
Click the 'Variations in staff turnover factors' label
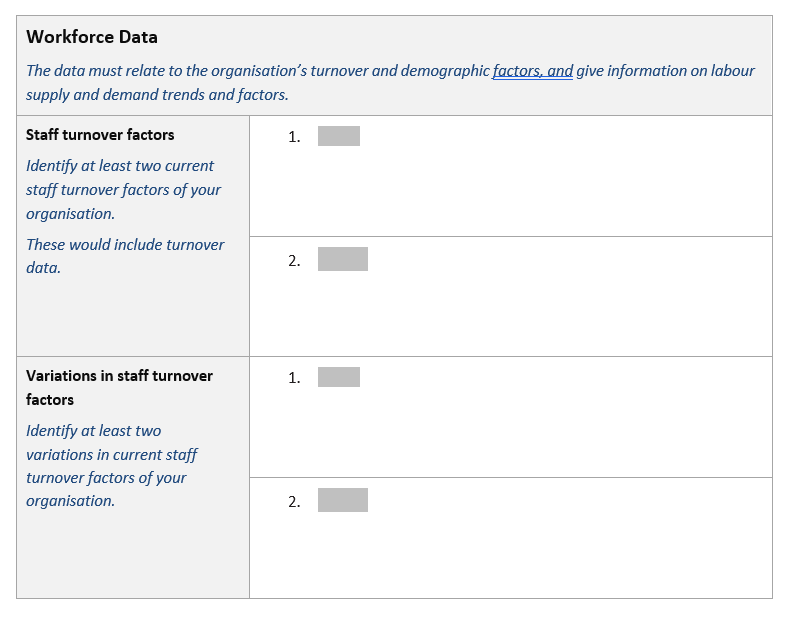click(x=119, y=388)
